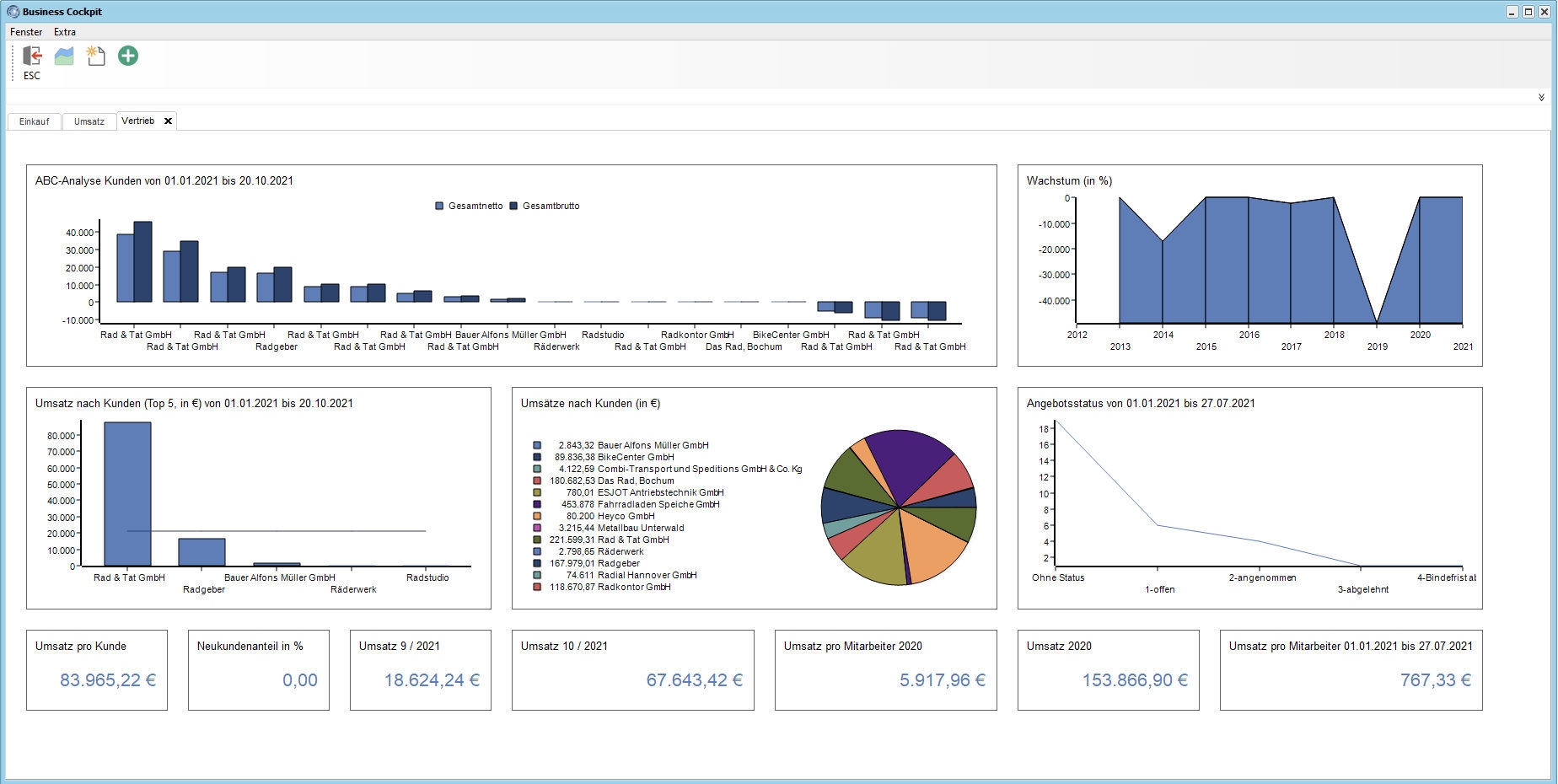1558x784 pixels.
Task: Click the ABC-Analyse Kunden chart title
Action: 164,180
